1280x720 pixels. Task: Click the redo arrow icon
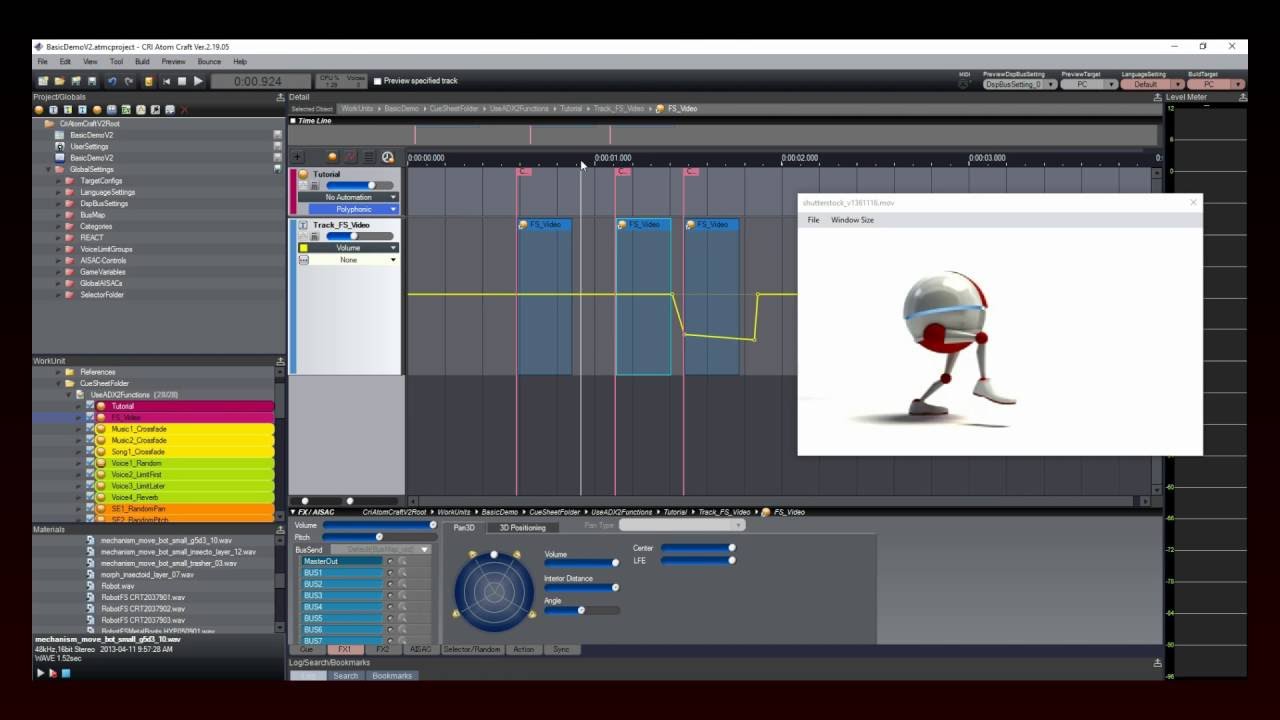[127, 81]
